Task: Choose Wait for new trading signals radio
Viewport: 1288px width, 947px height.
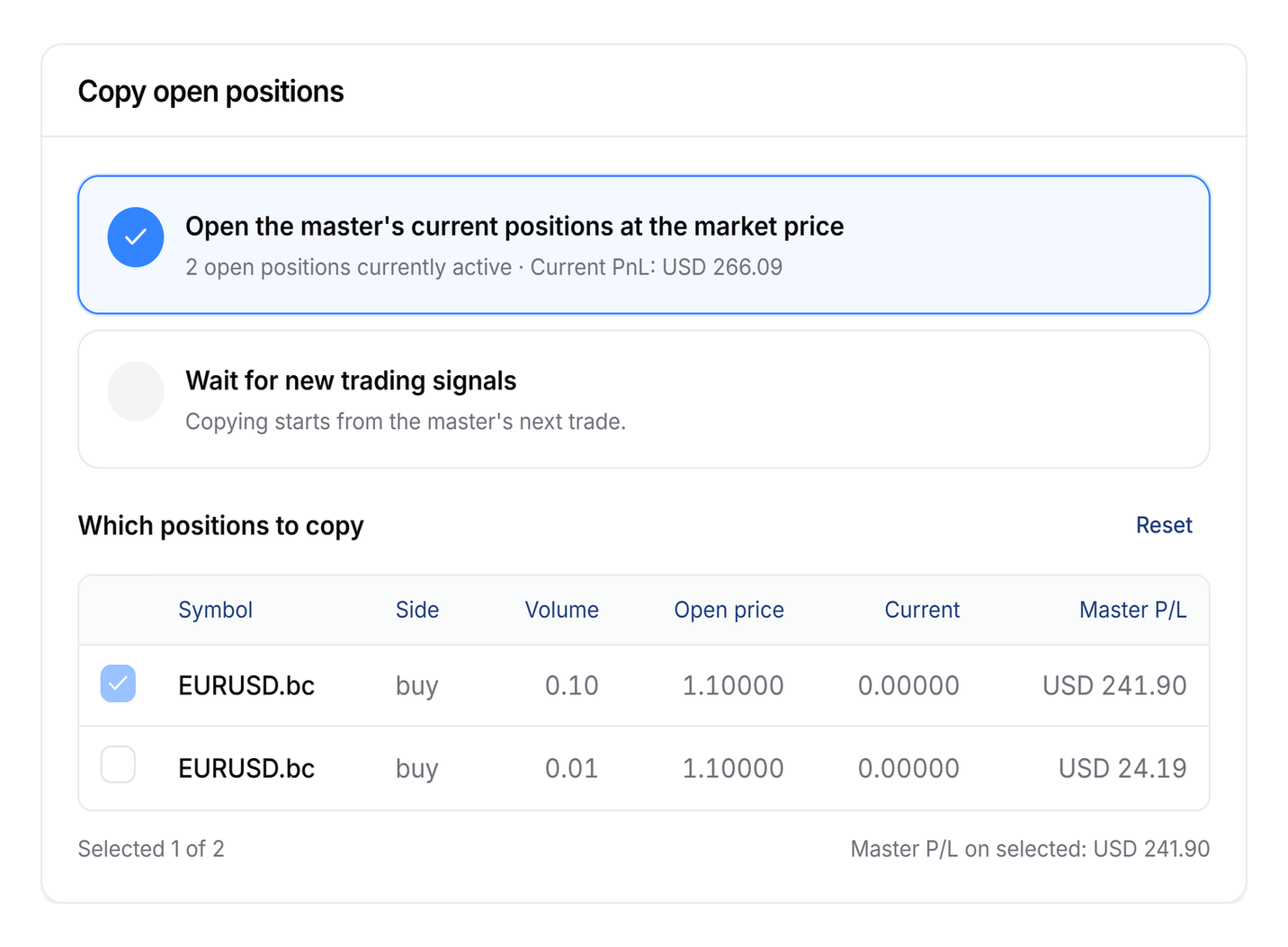Action: pyautogui.click(x=136, y=392)
